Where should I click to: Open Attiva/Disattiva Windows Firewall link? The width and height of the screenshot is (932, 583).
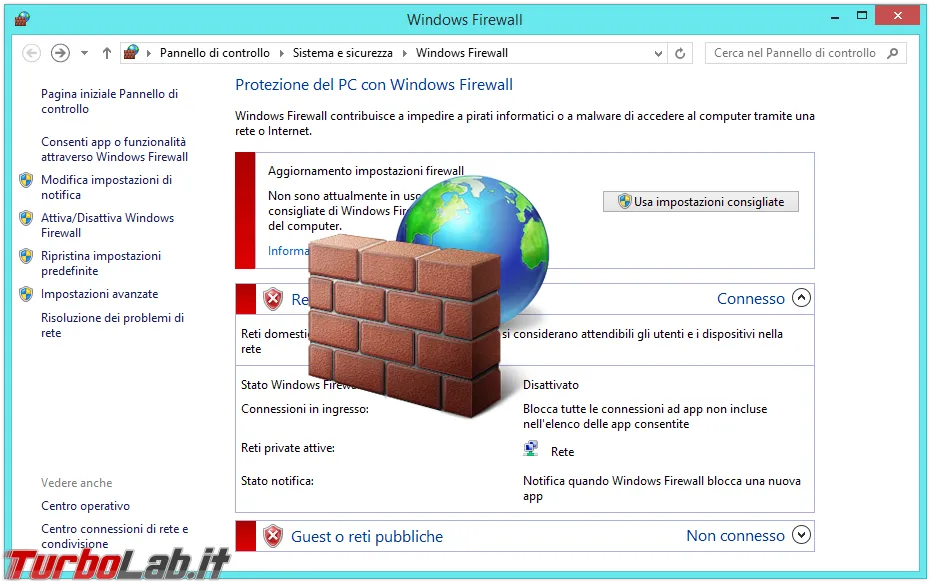pyautogui.click(x=108, y=225)
